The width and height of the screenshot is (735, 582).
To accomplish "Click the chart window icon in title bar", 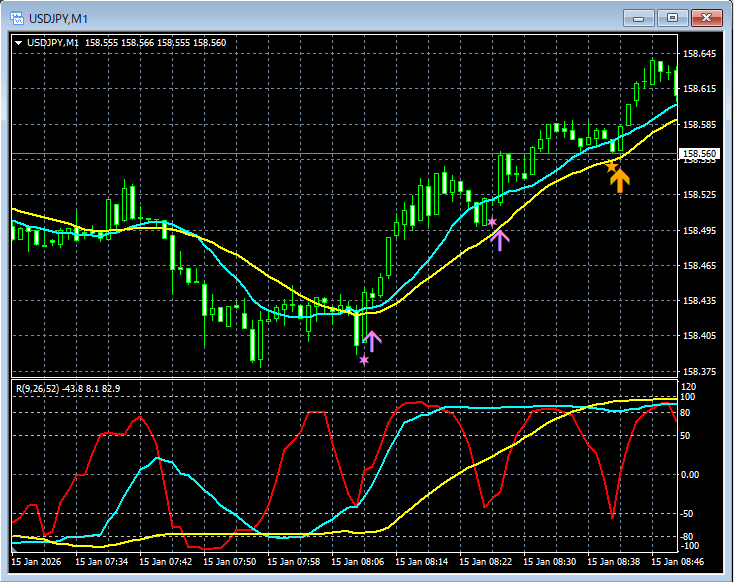I will (x=17, y=17).
